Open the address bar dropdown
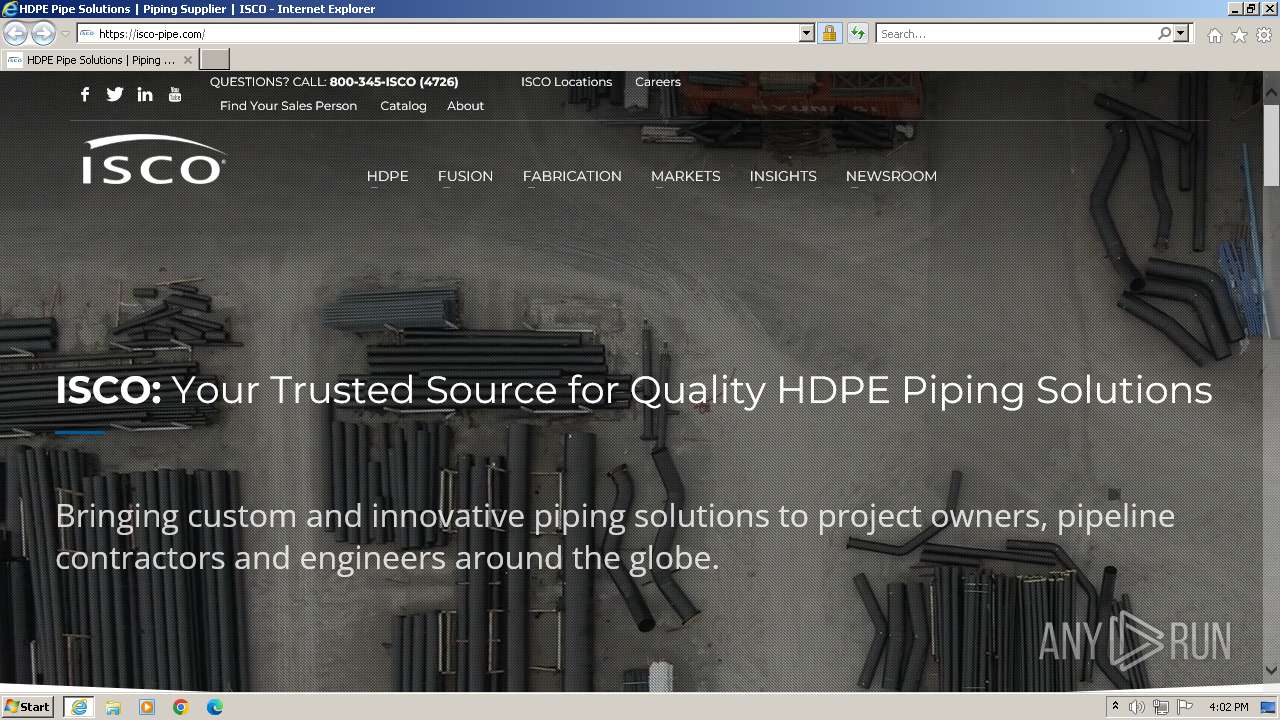The width and height of the screenshot is (1280, 720). coord(807,33)
